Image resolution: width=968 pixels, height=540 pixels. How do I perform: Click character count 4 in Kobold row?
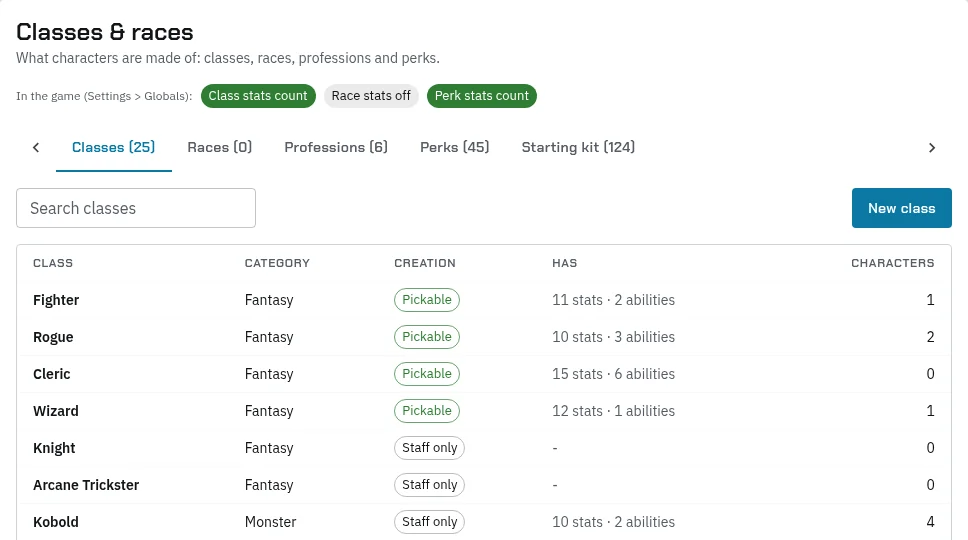coord(930,522)
